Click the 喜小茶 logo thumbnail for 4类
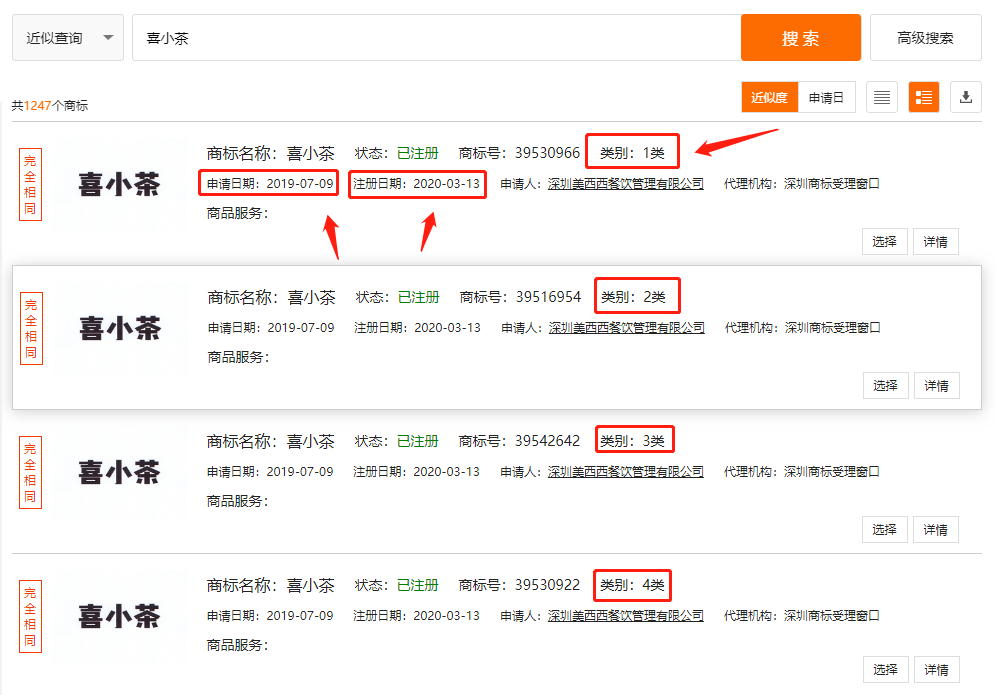Viewport: 996px width, 695px height. (x=119, y=616)
